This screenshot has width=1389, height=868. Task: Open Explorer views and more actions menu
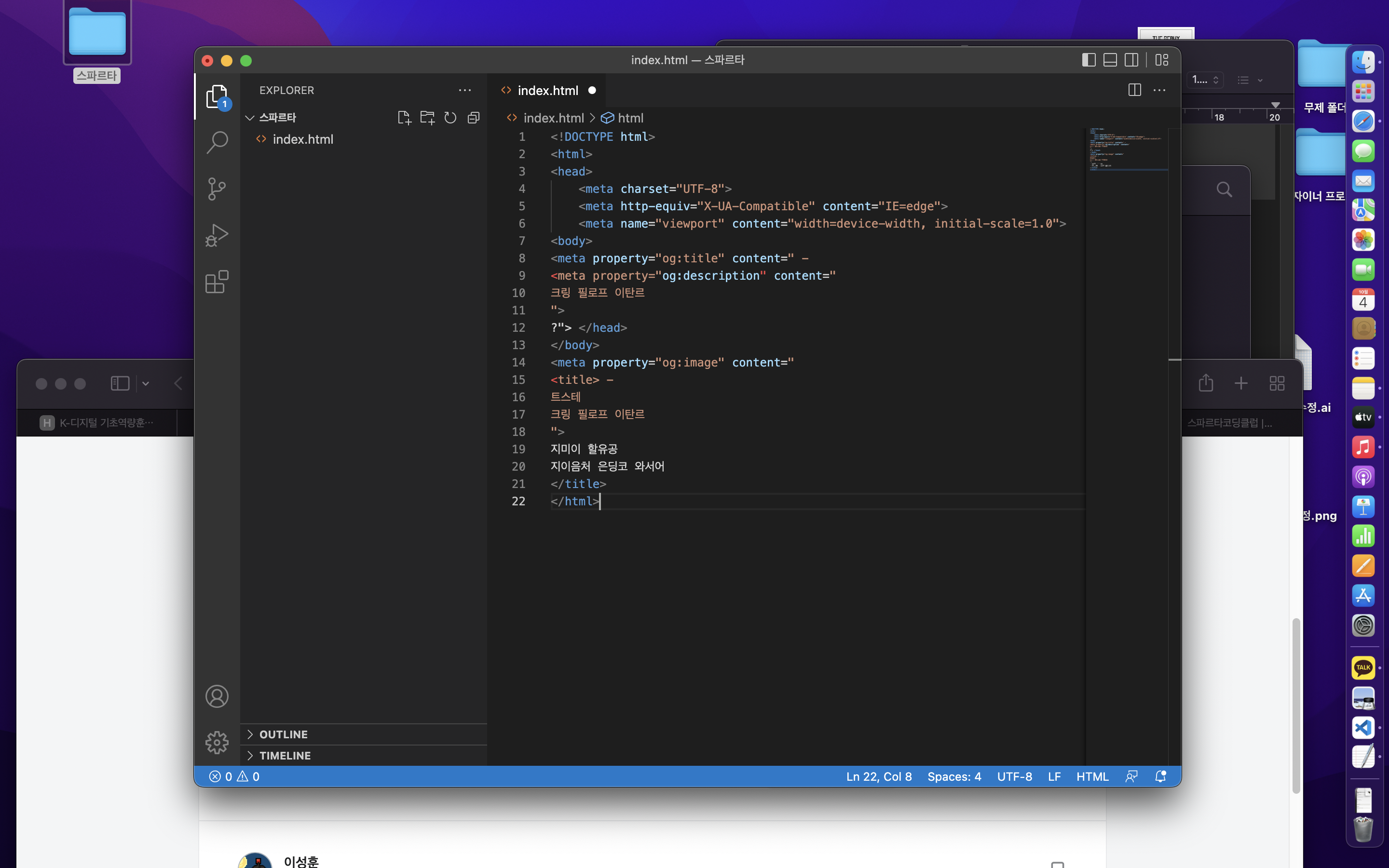465,90
